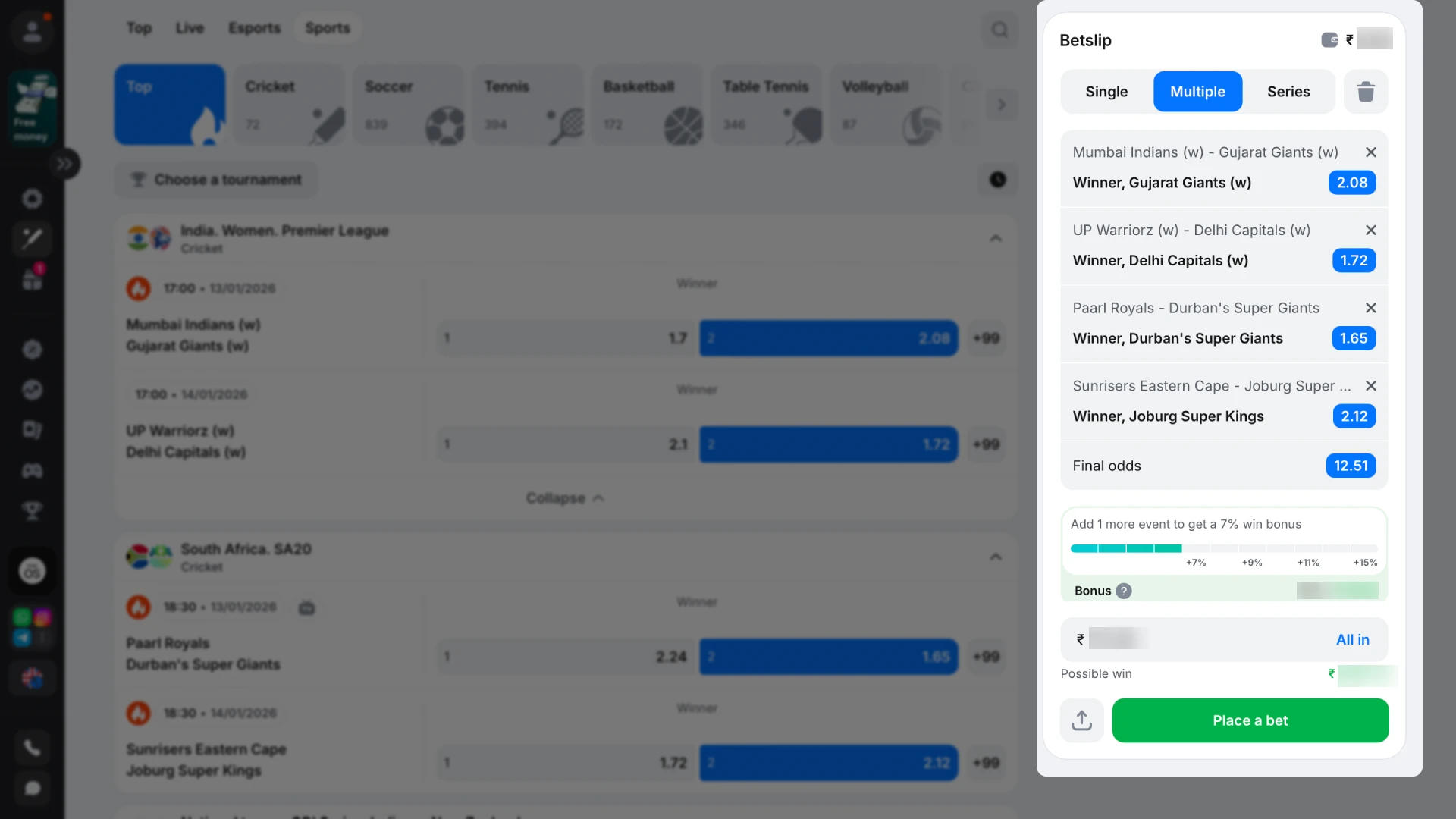Screen dimensions: 1456x819
Task: Click the Bonus help question mark icon
Action: point(1124,591)
